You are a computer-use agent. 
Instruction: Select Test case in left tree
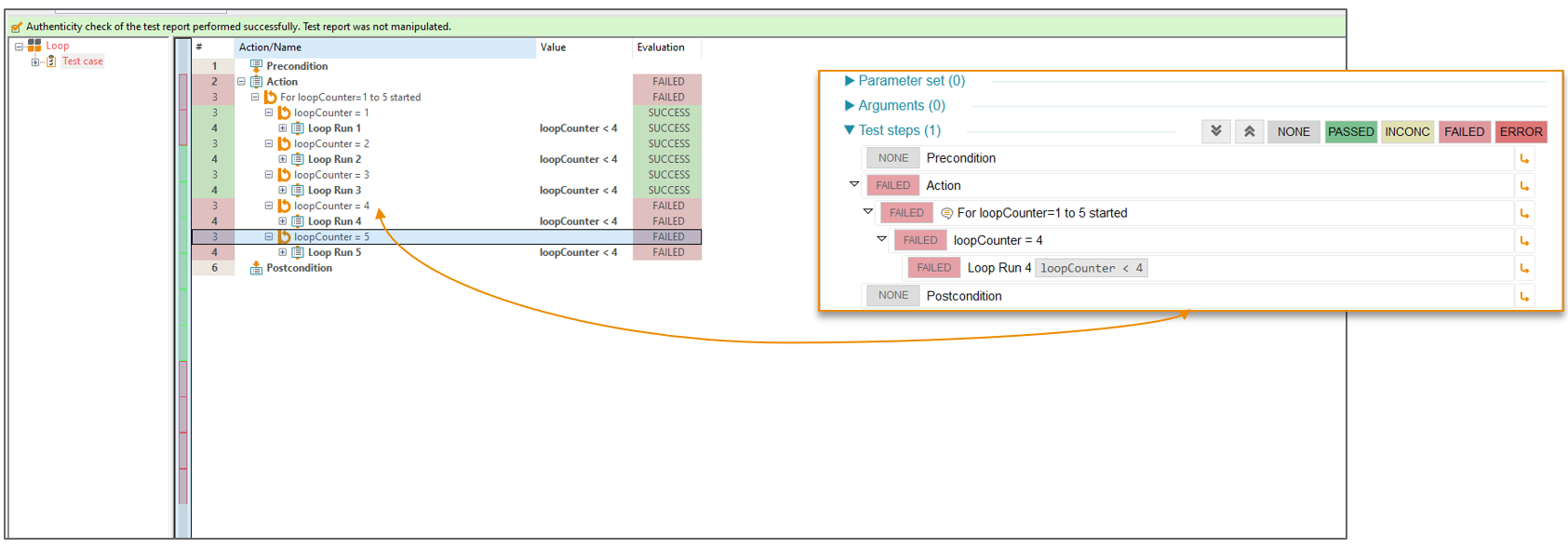[82, 61]
